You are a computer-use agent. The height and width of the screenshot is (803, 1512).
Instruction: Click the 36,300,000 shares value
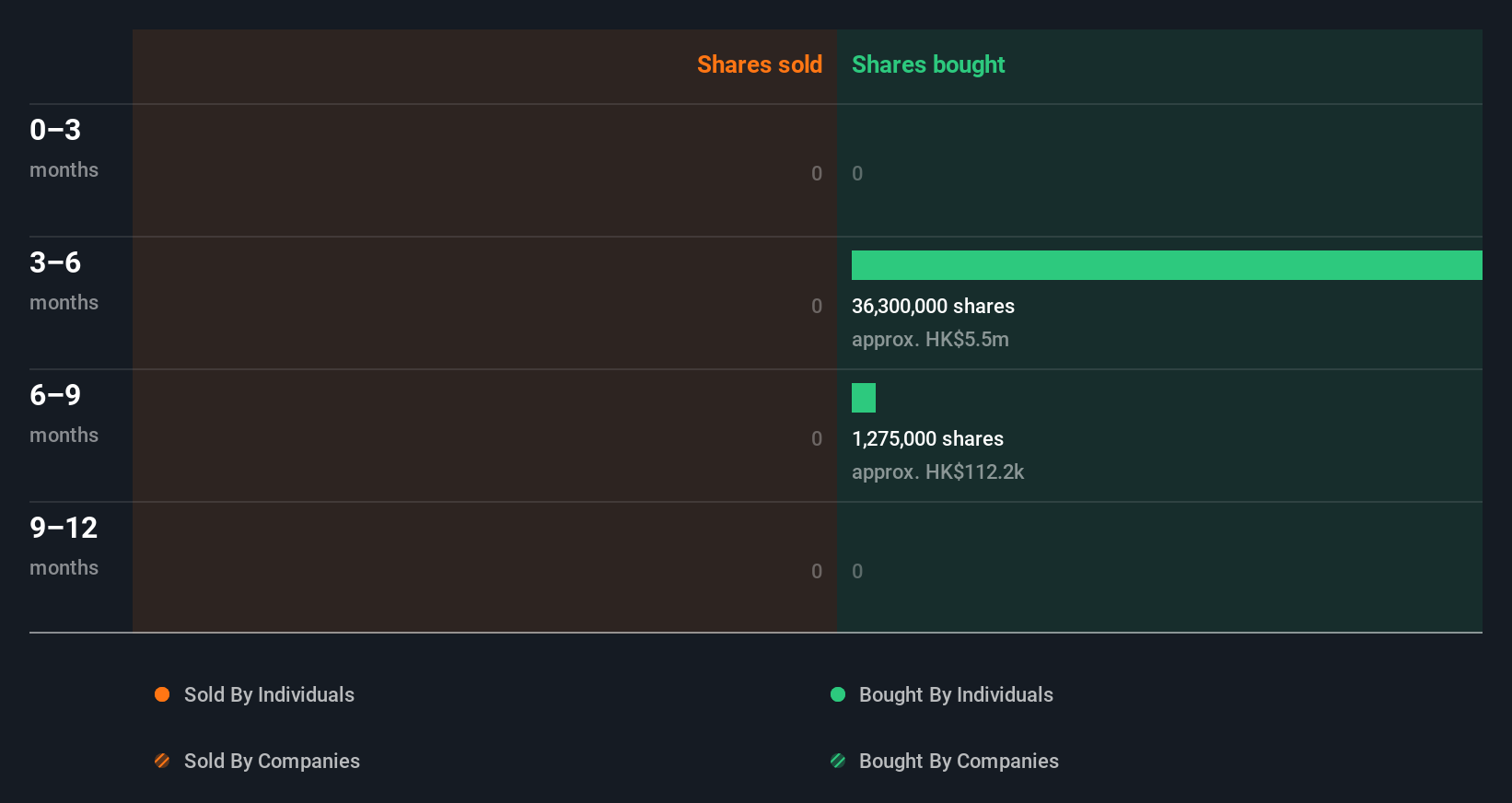pyautogui.click(x=933, y=307)
